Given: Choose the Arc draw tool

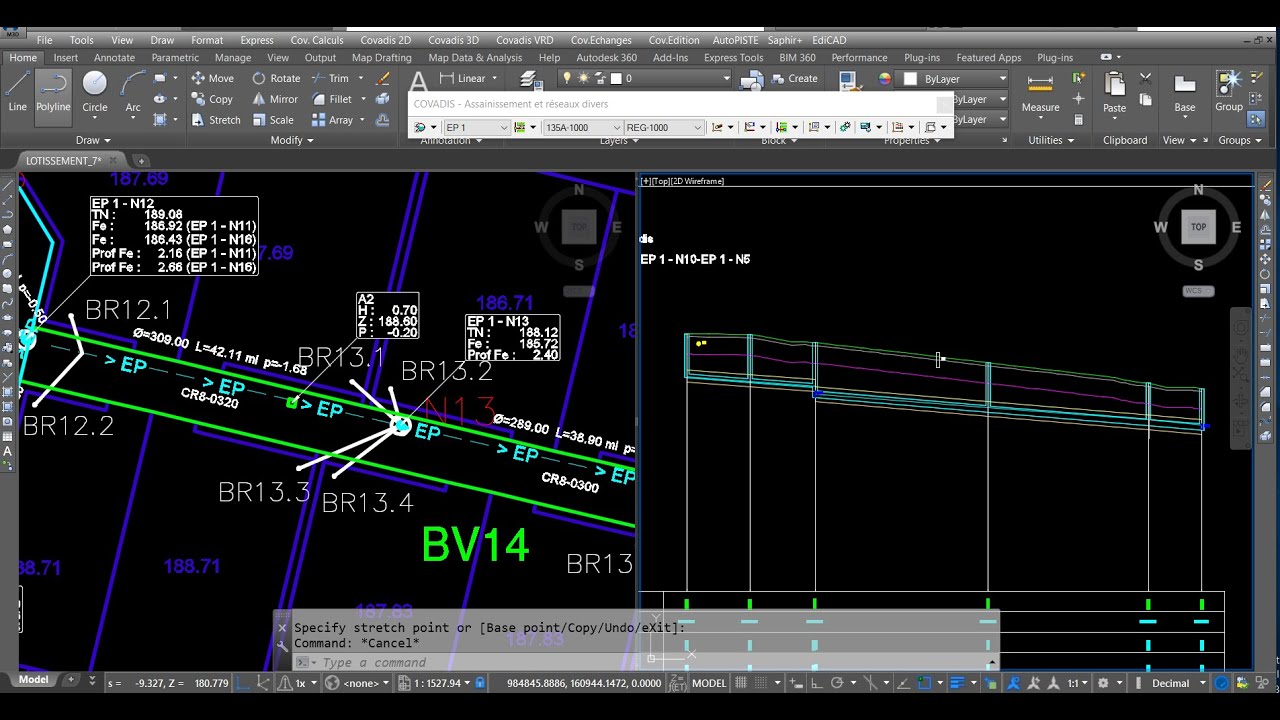Looking at the screenshot, I should click(133, 93).
